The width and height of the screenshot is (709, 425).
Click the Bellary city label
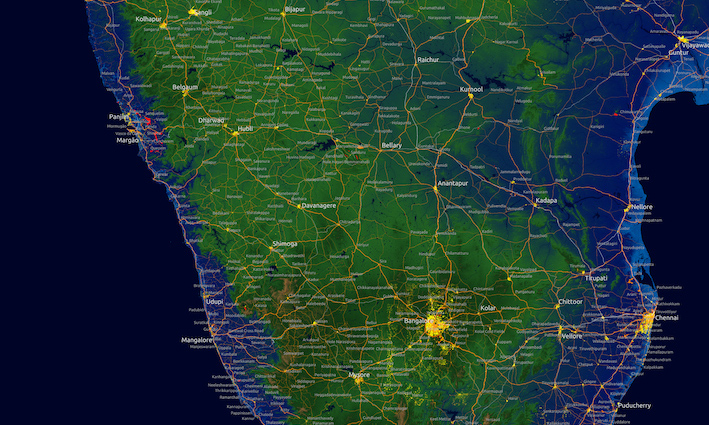coord(391,145)
